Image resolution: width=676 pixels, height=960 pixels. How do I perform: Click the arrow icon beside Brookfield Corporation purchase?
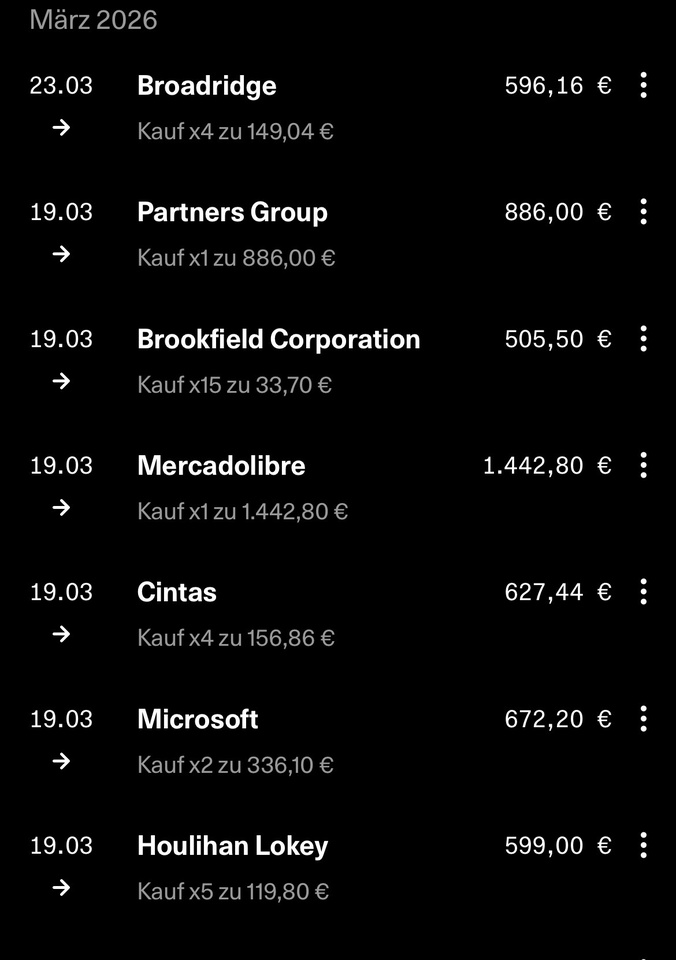(x=61, y=381)
